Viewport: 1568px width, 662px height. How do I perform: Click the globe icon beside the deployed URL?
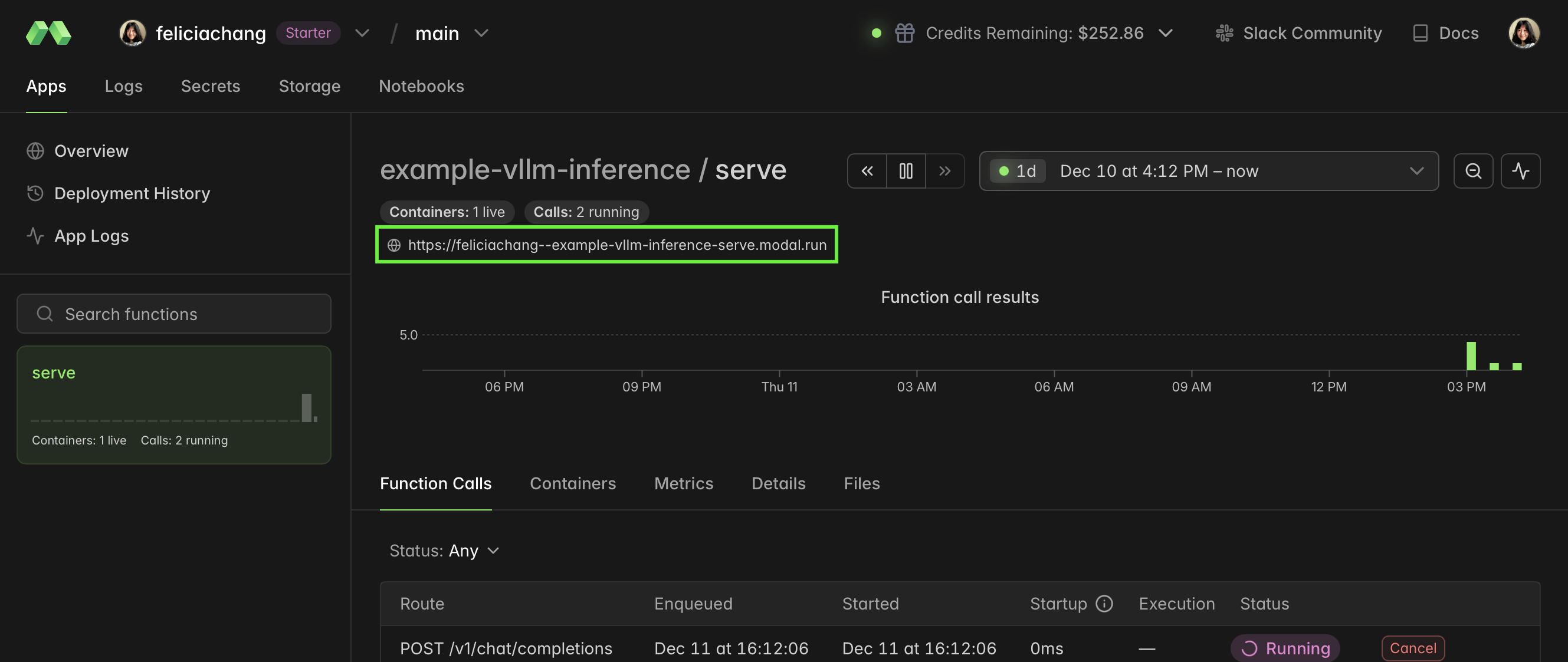pos(394,245)
